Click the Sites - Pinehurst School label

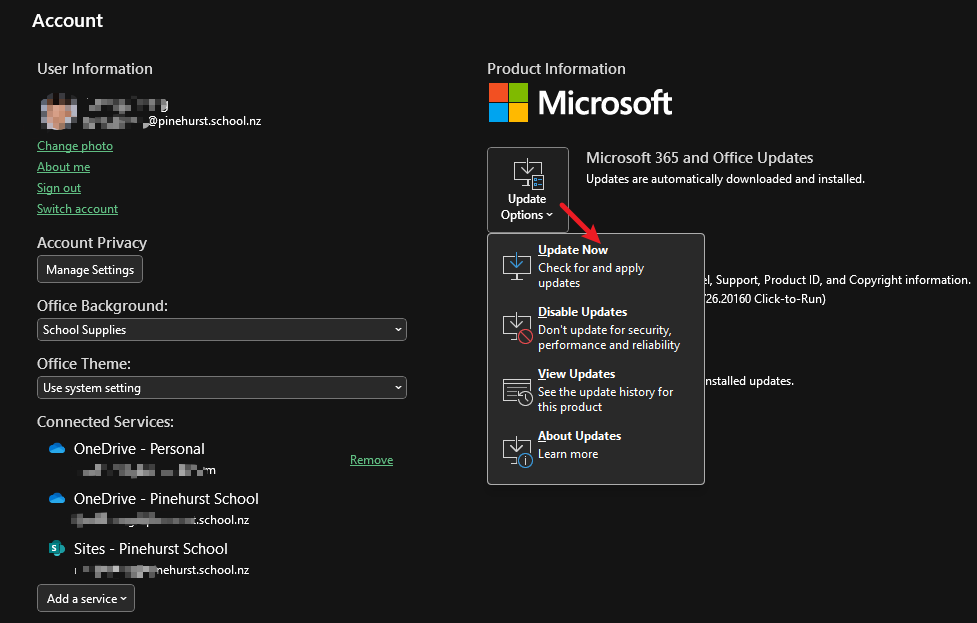[x=151, y=549]
